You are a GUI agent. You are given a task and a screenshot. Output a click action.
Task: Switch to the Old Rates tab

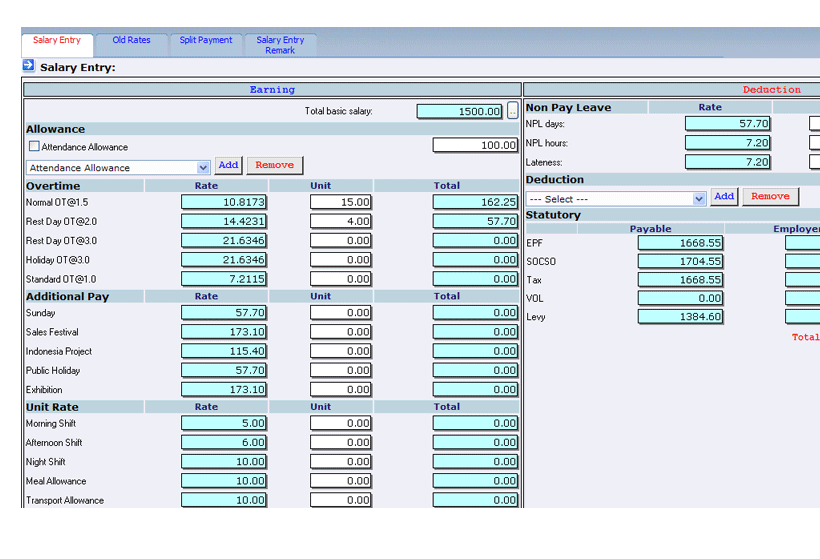point(131,41)
